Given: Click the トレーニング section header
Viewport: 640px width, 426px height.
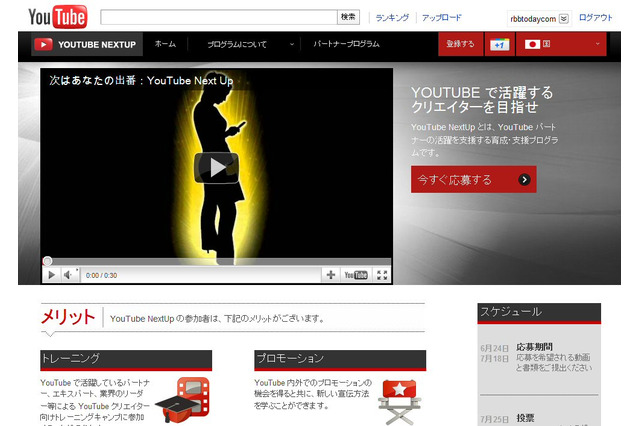Looking at the screenshot, I should [126, 359].
